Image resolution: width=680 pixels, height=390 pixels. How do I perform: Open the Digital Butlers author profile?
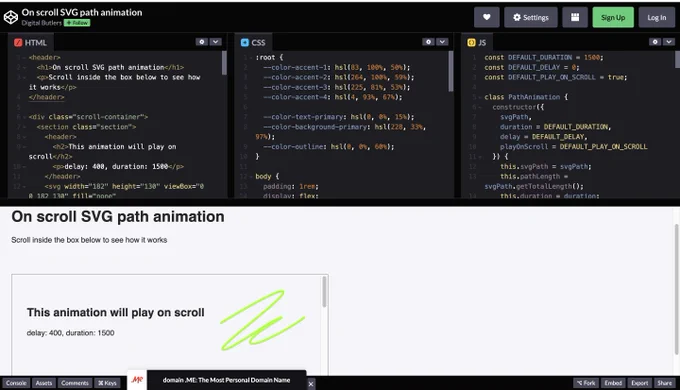pos(42,23)
